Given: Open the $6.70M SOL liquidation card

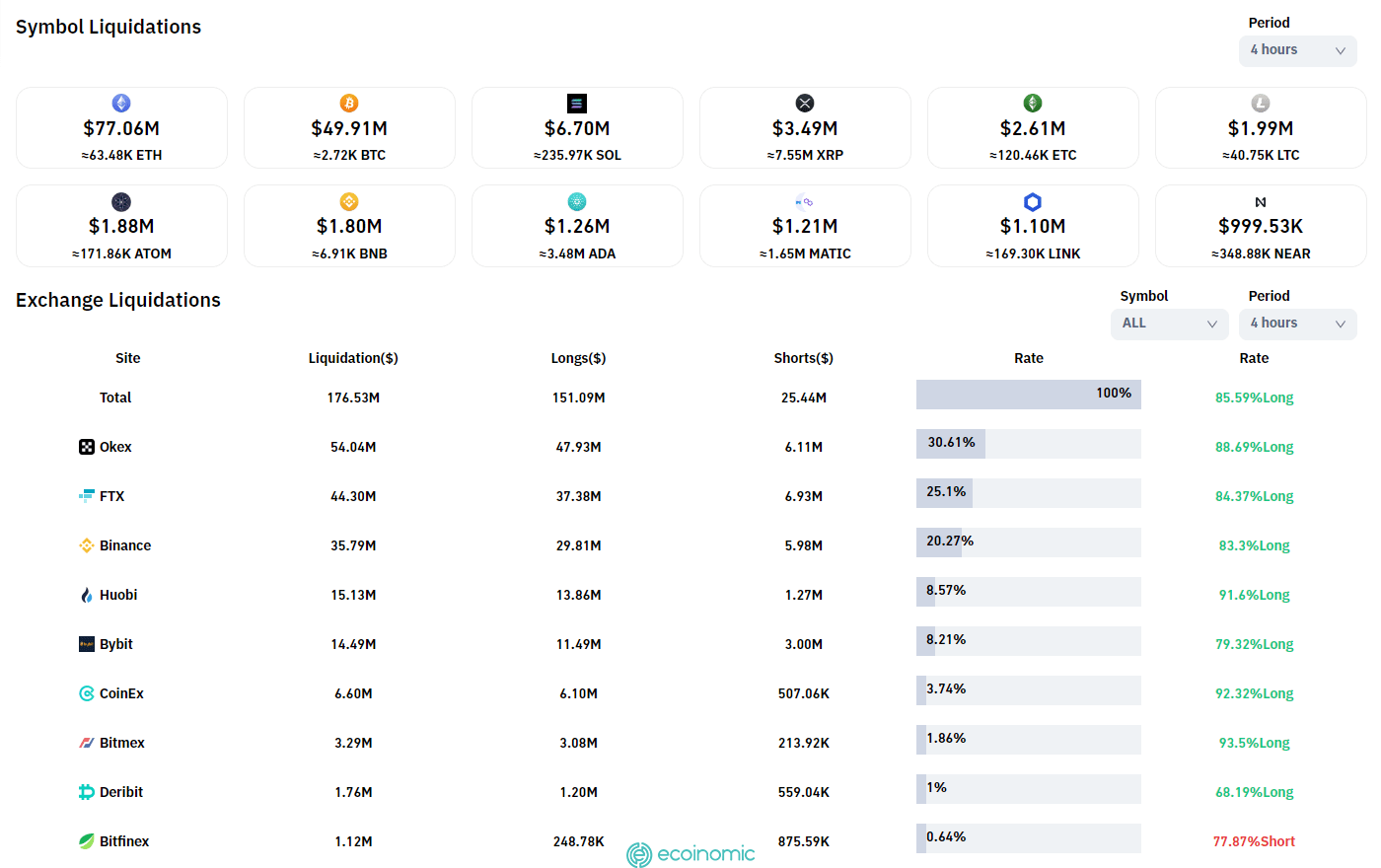Looking at the screenshot, I should (577, 128).
